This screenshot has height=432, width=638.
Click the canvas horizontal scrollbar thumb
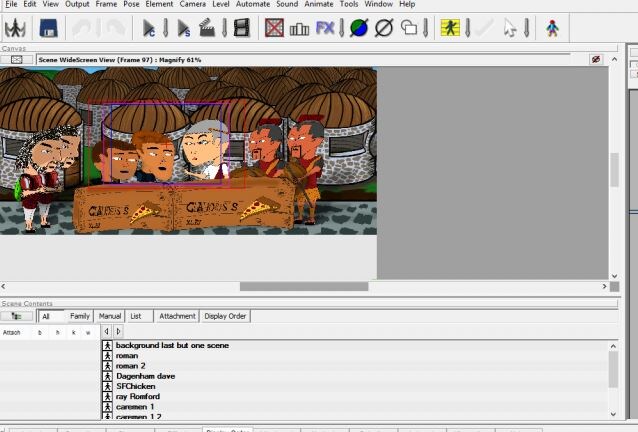(x=304, y=286)
